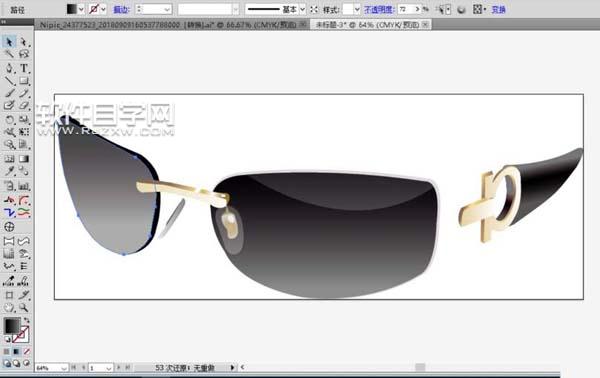Viewport: 600px width, 378px height.
Task: Select the Rectangle shape tool
Action: coord(24,81)
